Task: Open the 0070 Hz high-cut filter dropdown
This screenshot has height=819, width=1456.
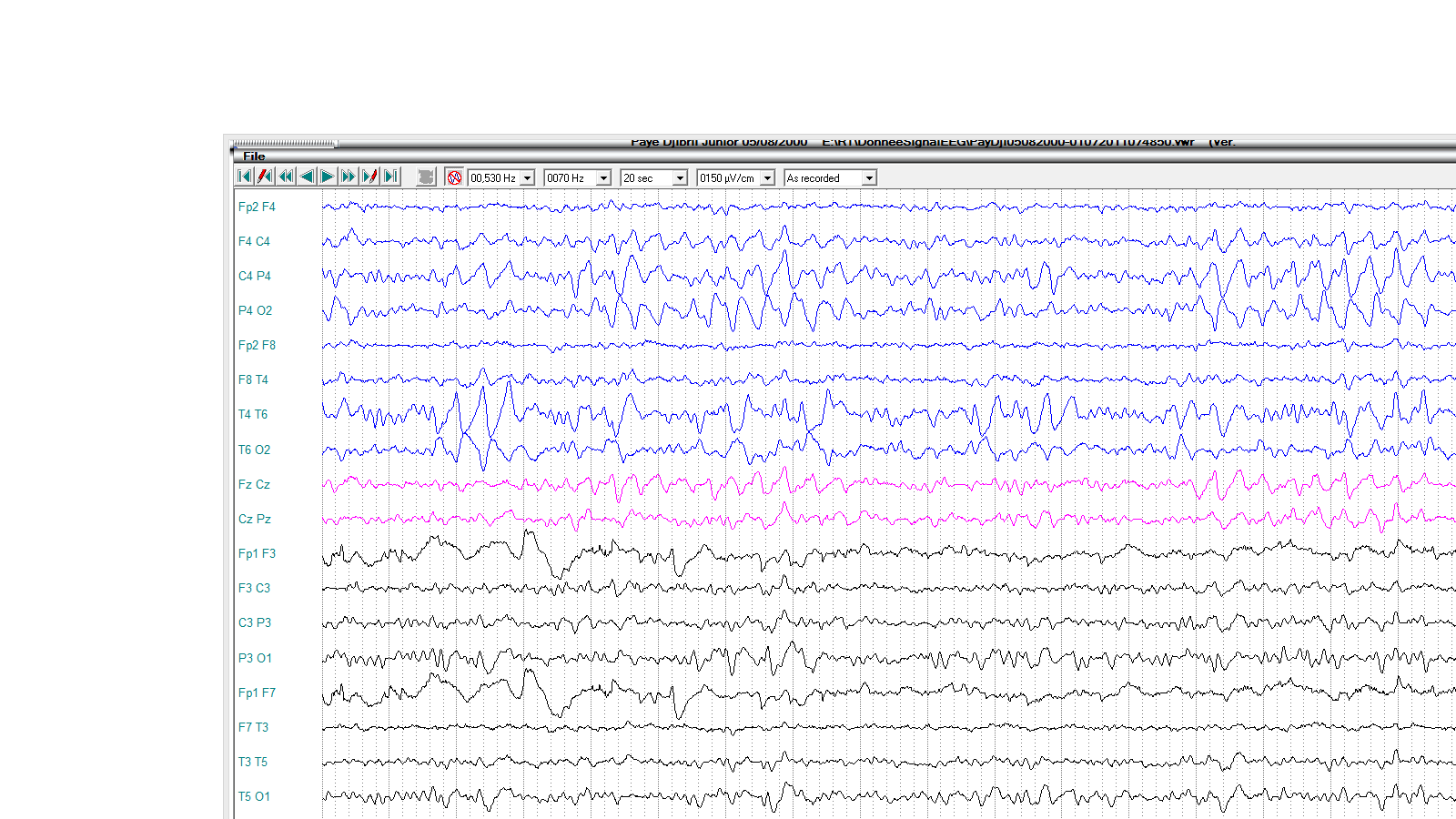Action: [603, 178]
